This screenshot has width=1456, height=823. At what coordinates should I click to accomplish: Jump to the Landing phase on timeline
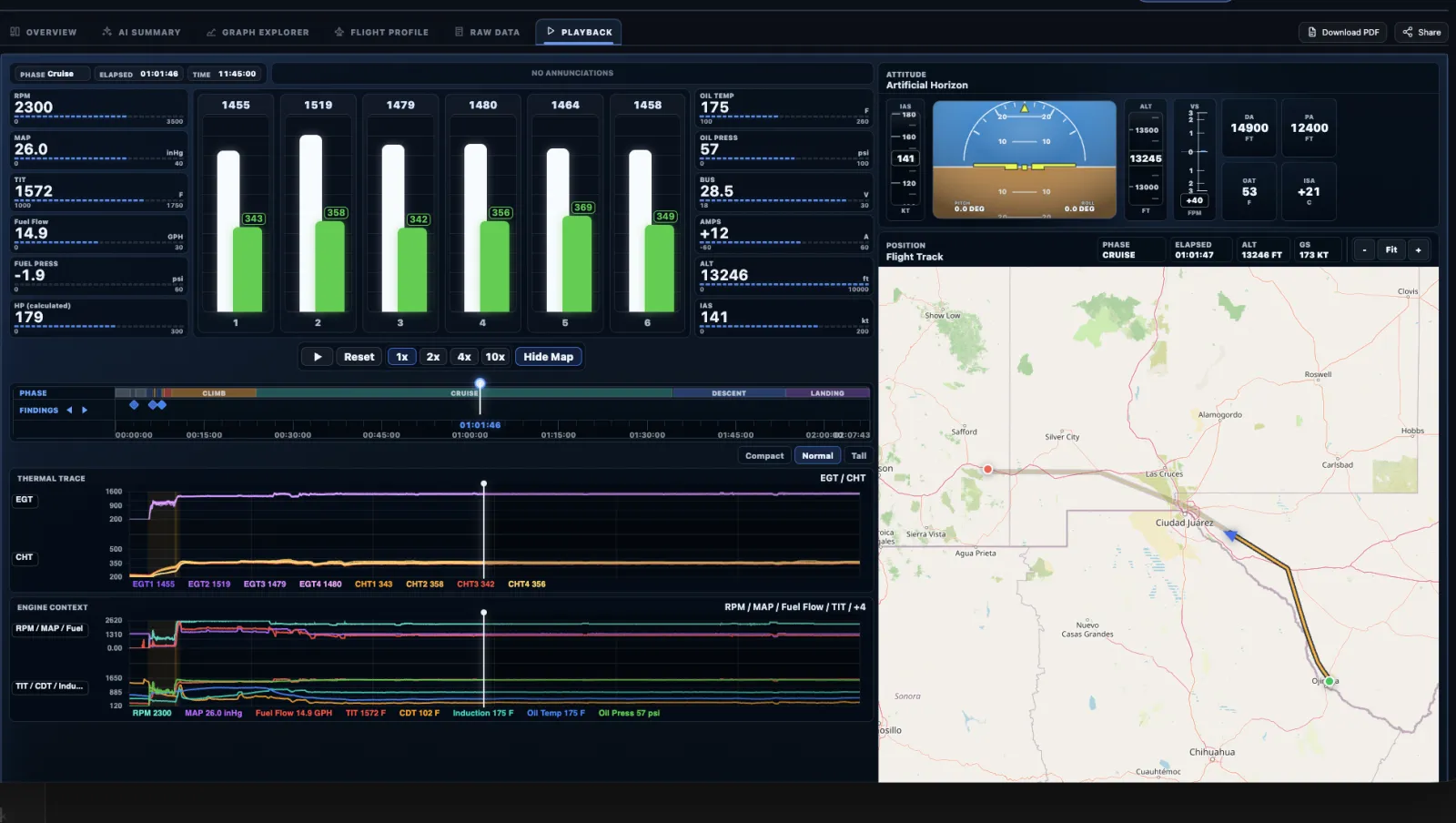click(x=827, y=393)
